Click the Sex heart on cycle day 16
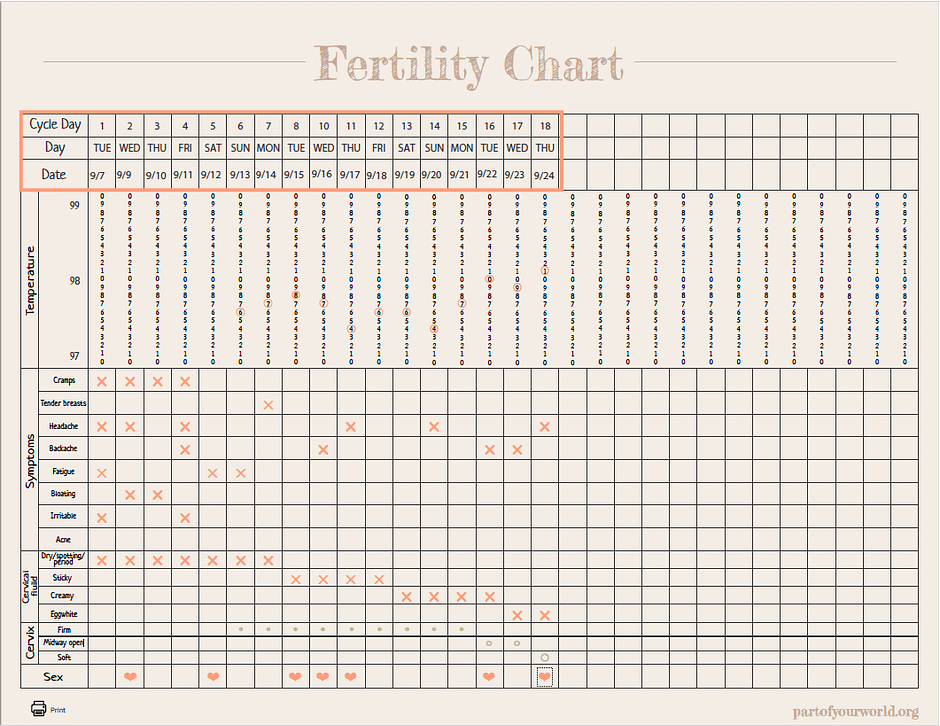Screen dimensions: 940x726 [489, 677]
